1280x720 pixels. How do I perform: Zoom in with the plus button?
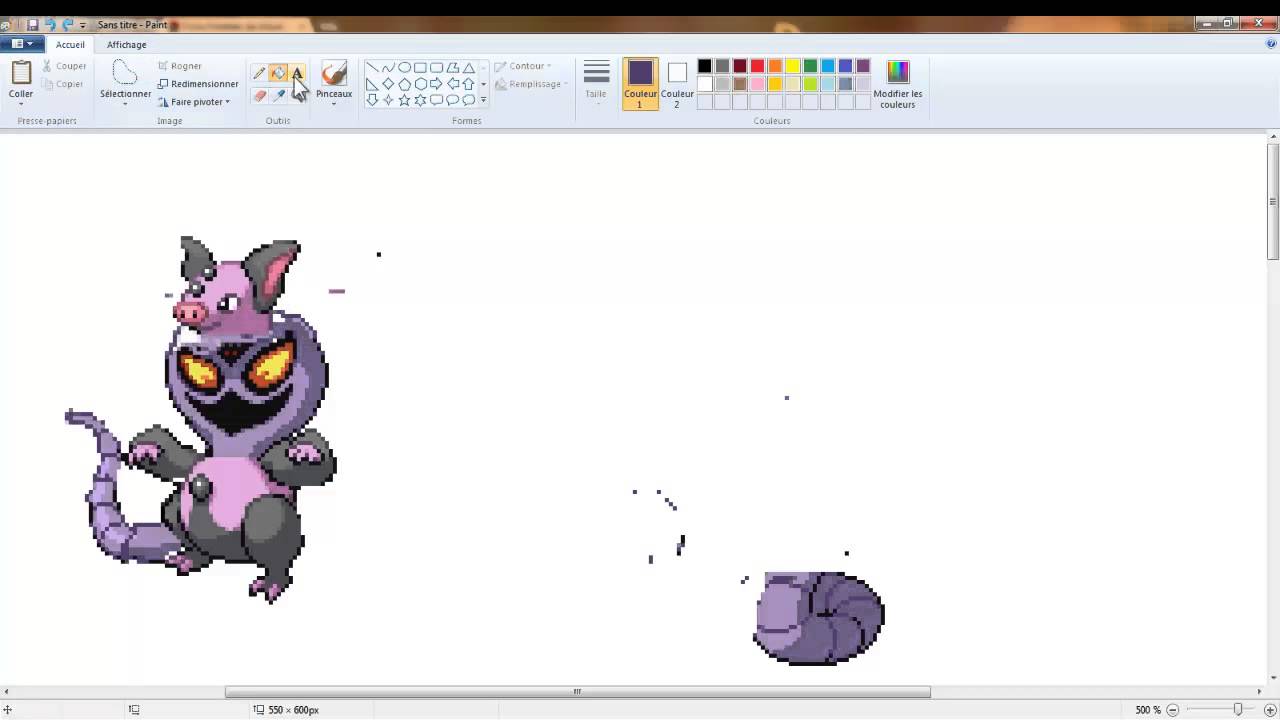tap(1270, 710)
